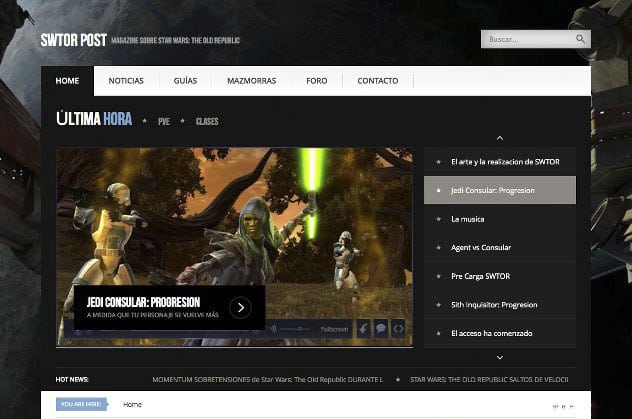Open 'Agent vs Consular' article
Image resolution: width=632 pixels, height=419 pixels.
click(x=500, y=247)
